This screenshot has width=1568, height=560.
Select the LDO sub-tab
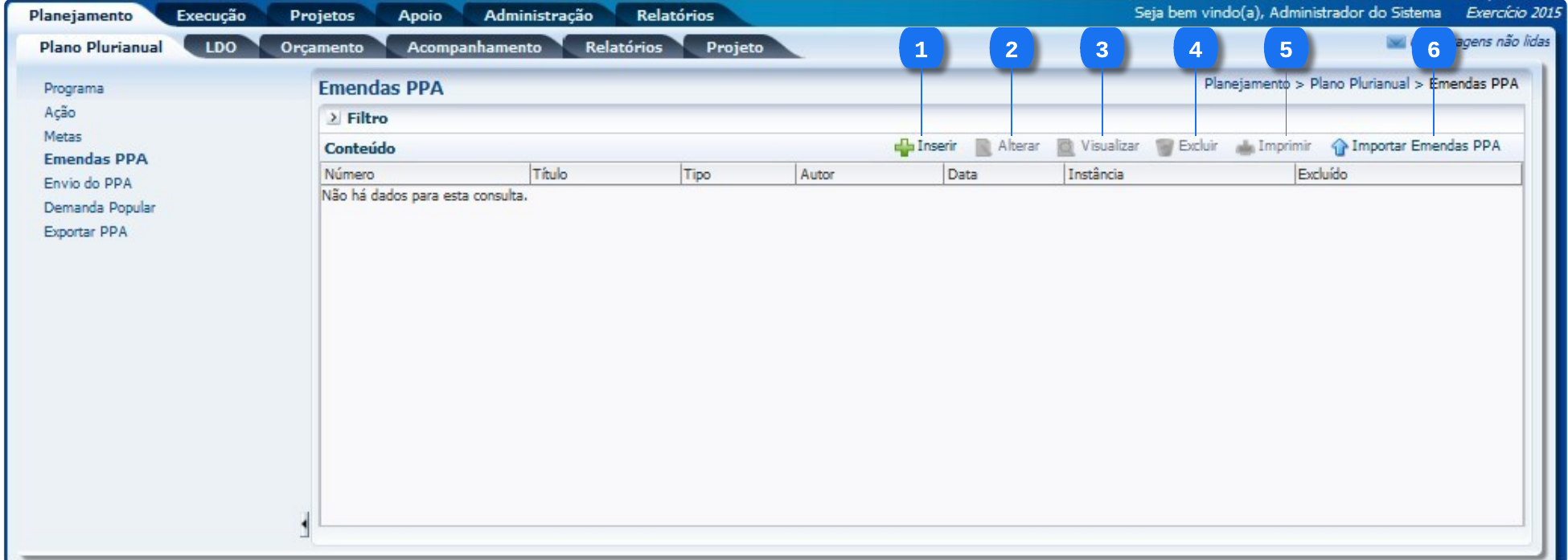coord(220,47)
